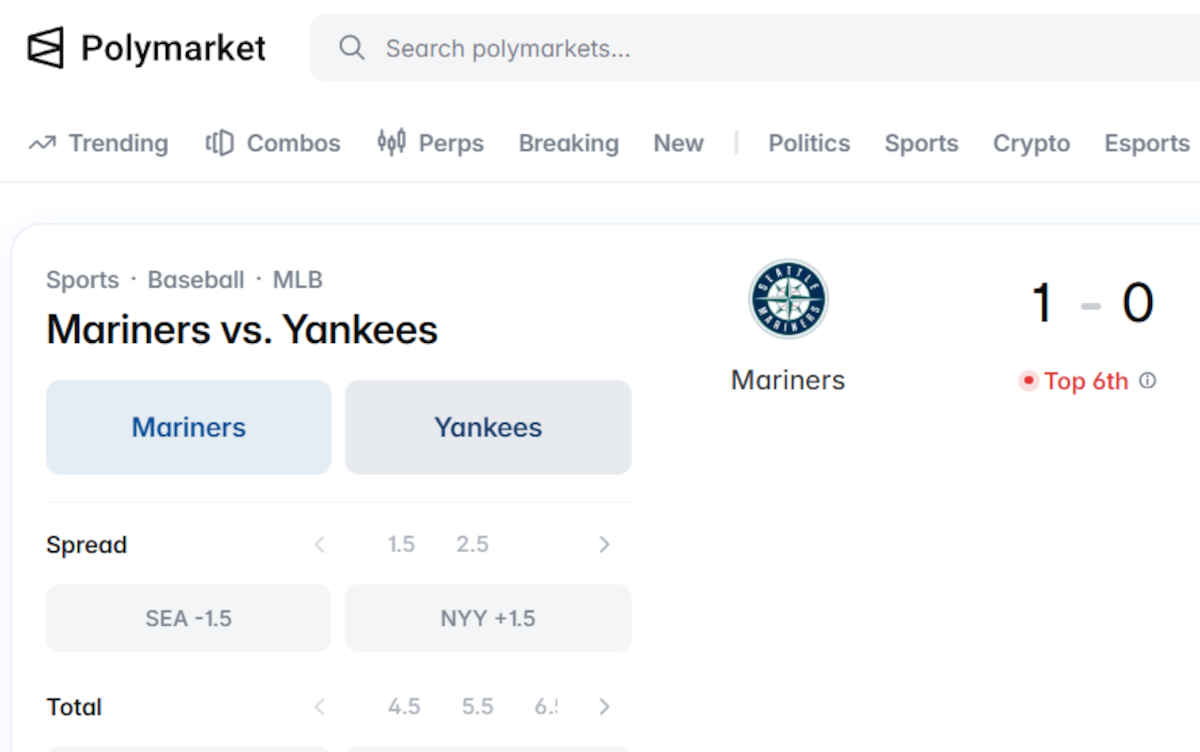This screenshot has width=1200, height=752.
Task: Click the Combos cards icon
Action: [219, 143]
